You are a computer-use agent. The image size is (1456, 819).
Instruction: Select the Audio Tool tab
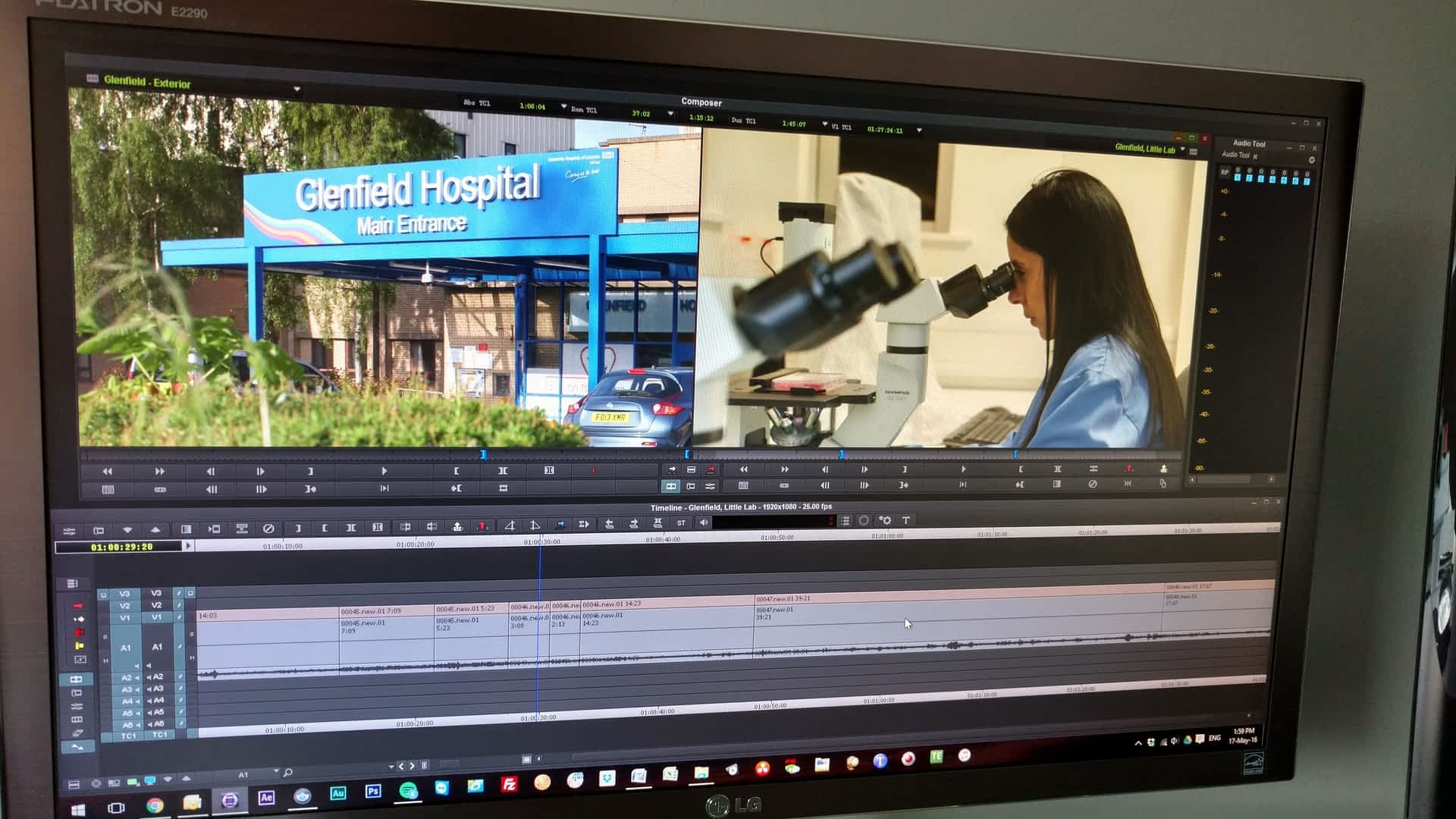tap(1235, 155)
